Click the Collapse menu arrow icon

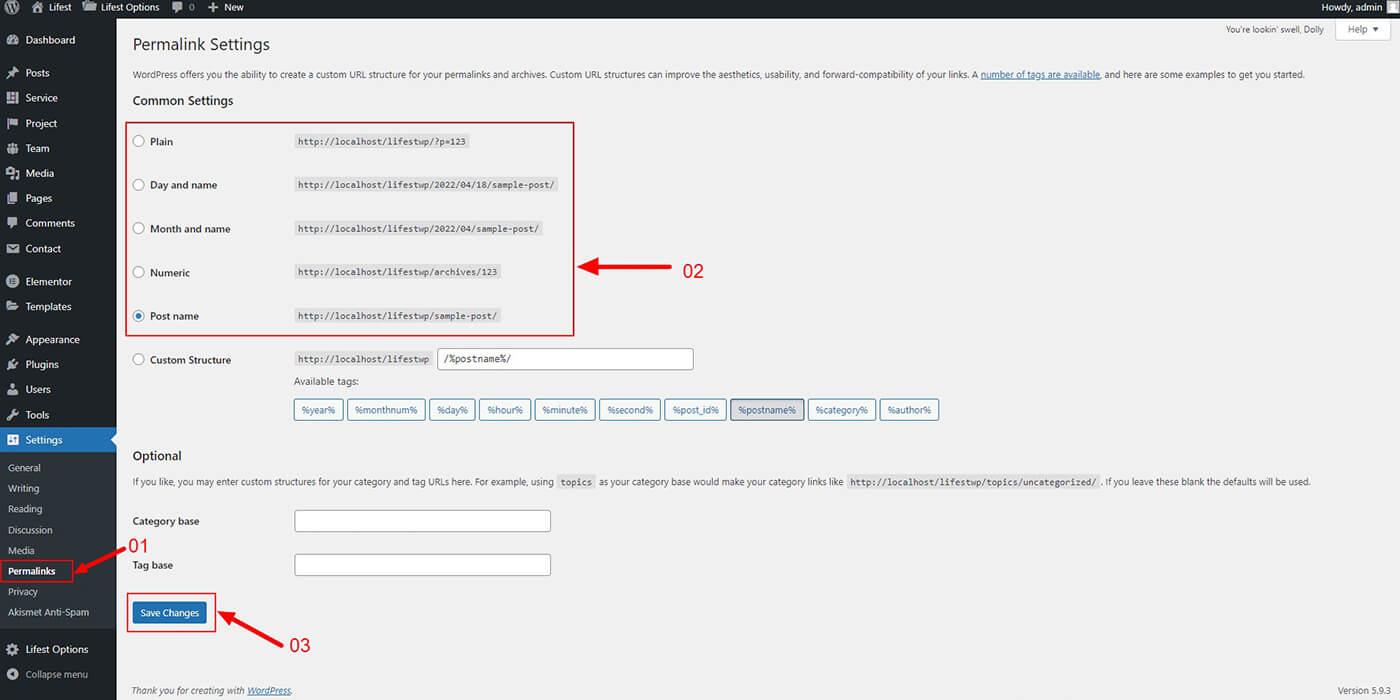[12, 674]
